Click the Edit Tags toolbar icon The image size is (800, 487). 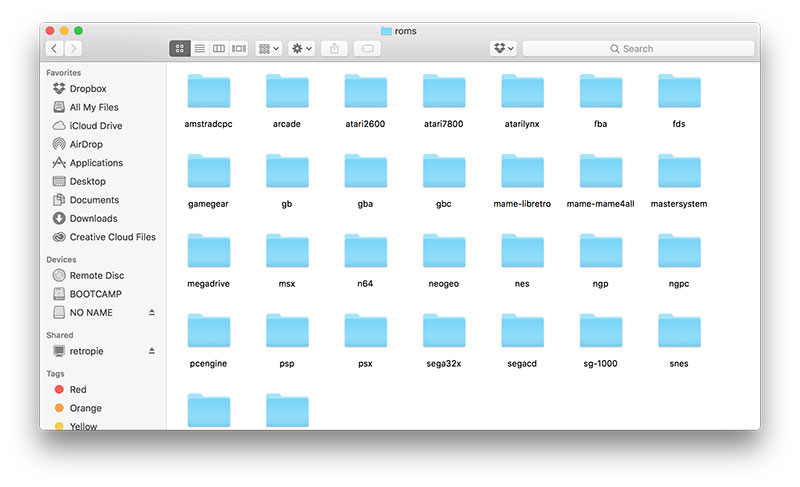(x=366, y=48)
